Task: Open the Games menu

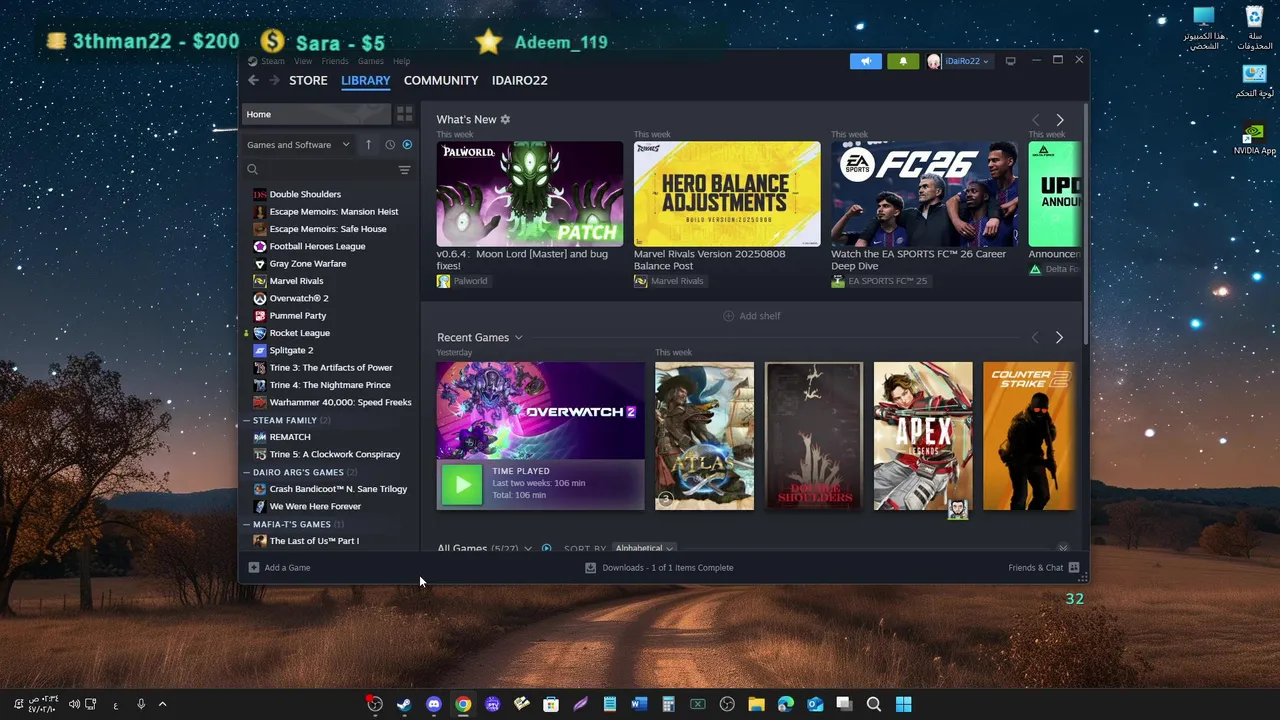Action: point(371,61)
